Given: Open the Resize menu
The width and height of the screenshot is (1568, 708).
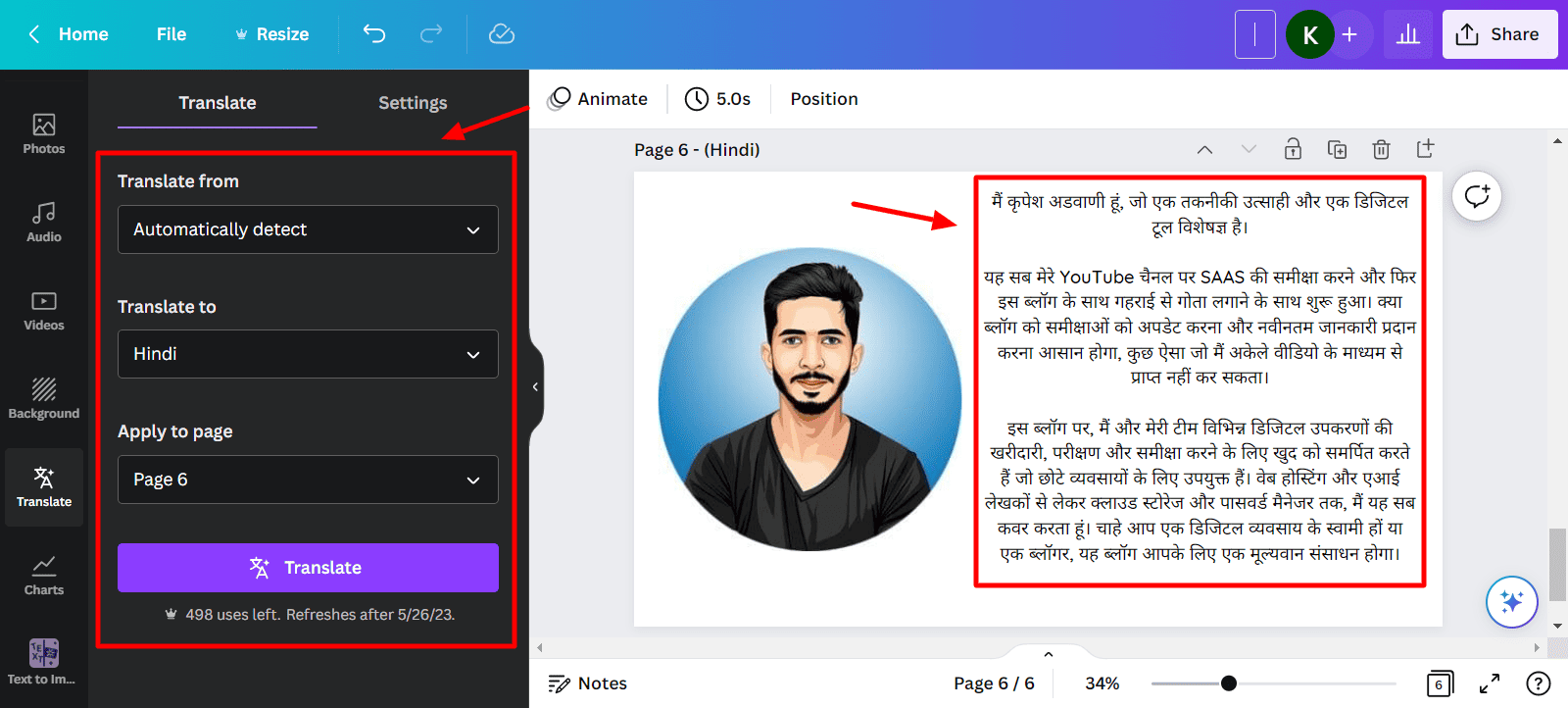Looking at the screenshot, I should point(271,34).
